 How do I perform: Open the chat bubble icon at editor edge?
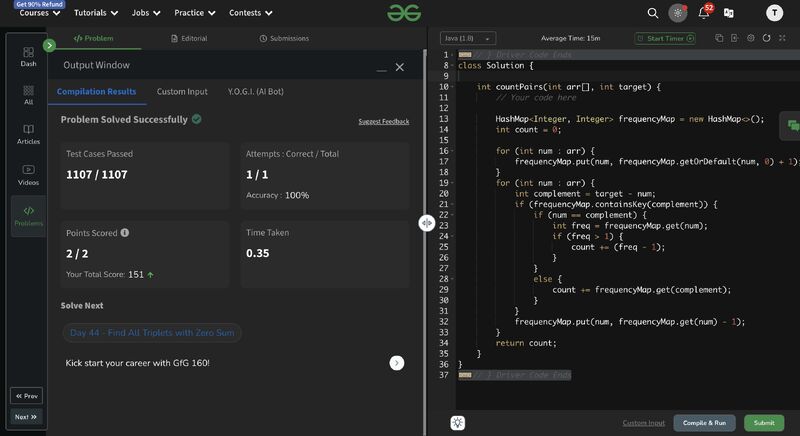[x=792, y=125]
